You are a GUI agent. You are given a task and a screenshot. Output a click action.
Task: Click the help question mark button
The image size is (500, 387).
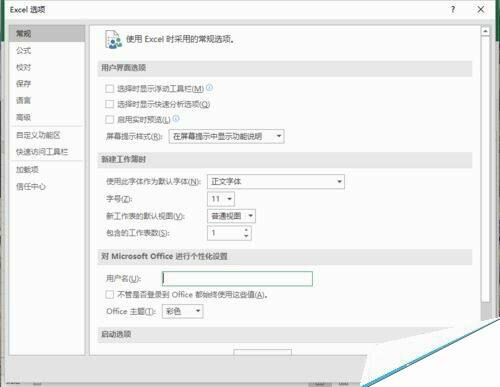point(453,10)
